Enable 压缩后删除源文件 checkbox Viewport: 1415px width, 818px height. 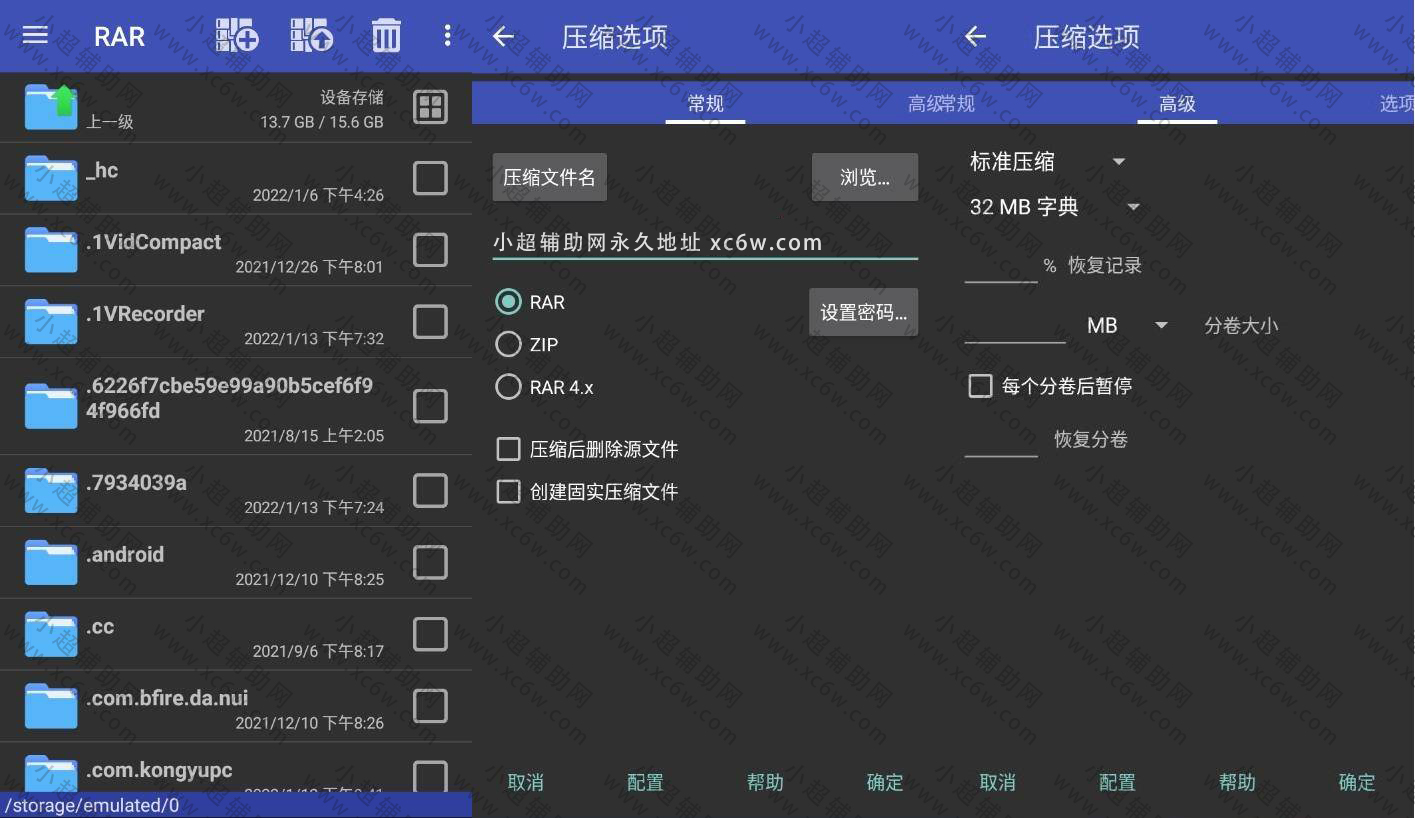[508, 449]
